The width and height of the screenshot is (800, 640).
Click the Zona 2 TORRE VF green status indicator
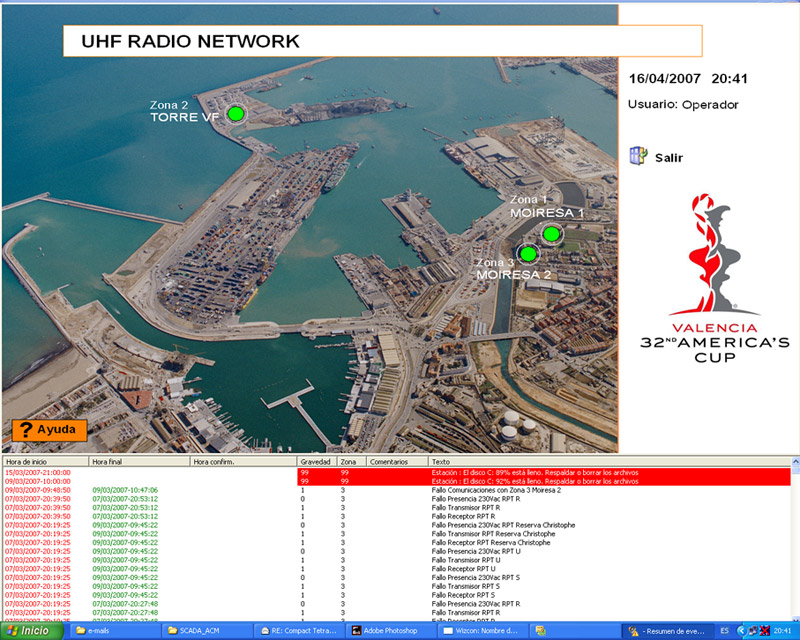[236, 114]
